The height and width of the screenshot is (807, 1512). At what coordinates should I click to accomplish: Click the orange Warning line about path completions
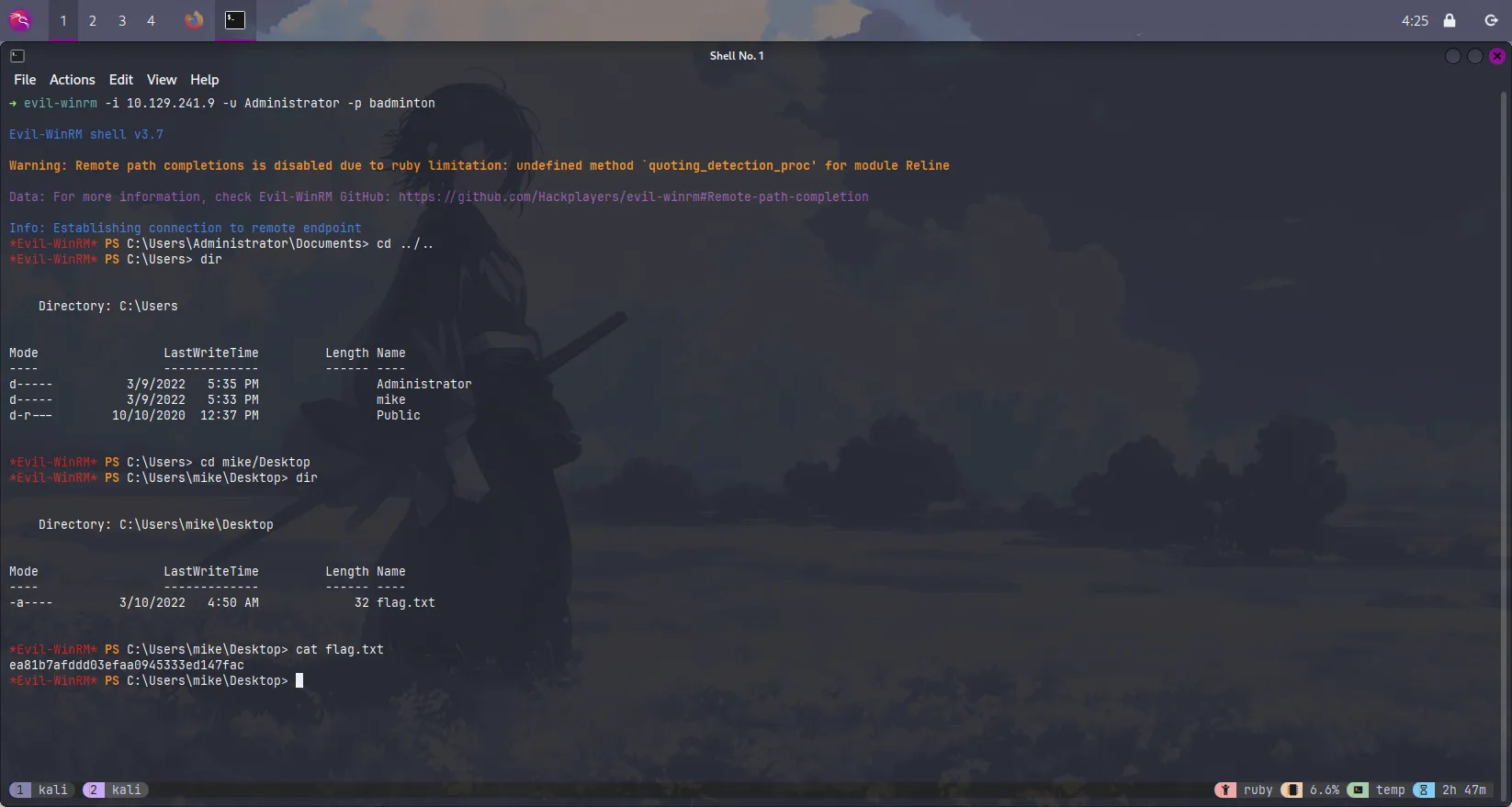tap(479, 165)
